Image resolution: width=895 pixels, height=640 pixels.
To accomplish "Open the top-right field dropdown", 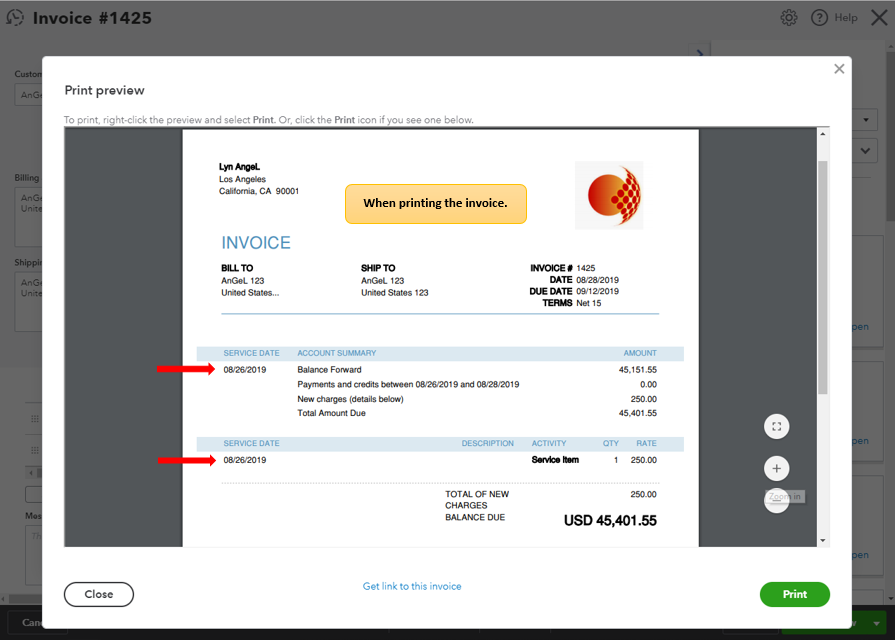I will coord(866,119).
